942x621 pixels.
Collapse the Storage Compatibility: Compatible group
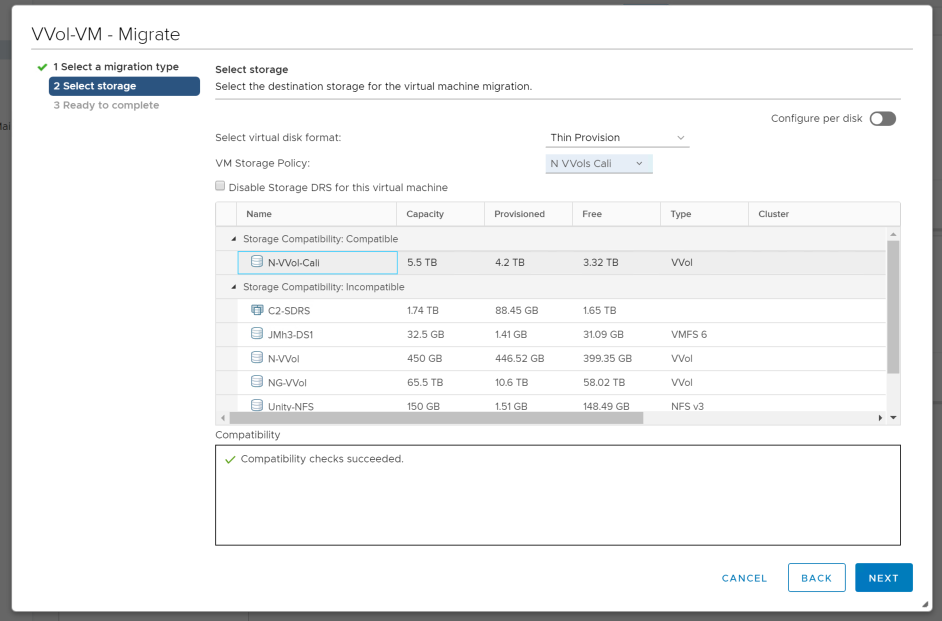point(234,240)
